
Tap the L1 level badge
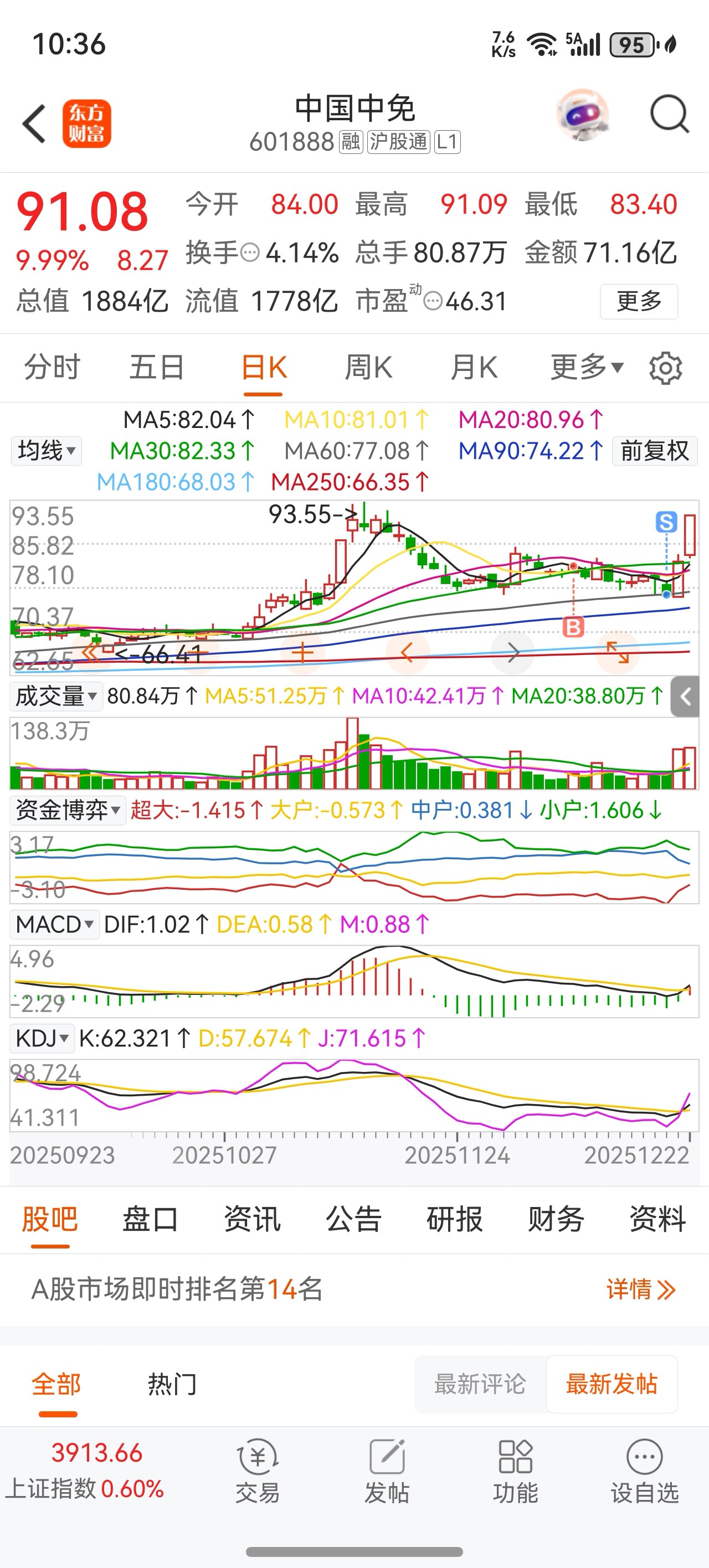click(447, 142)
